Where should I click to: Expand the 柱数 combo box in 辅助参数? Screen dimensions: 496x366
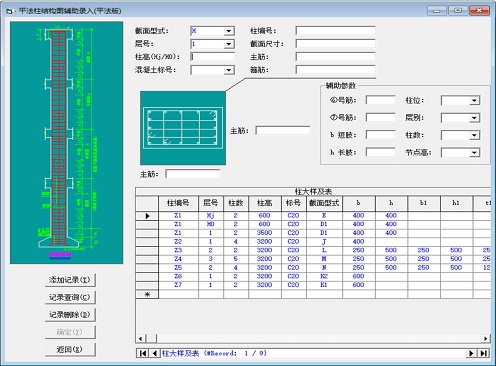474,135
